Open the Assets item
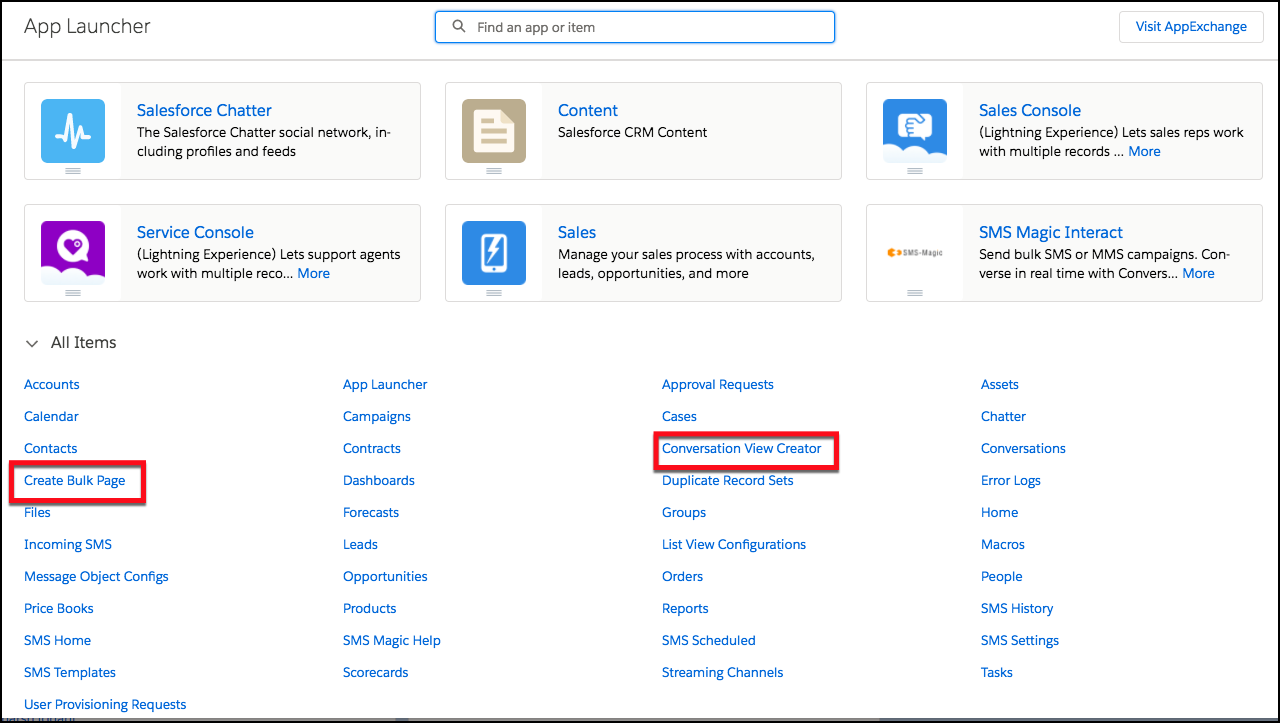The image size is (1280, 723). [1000, 385]
